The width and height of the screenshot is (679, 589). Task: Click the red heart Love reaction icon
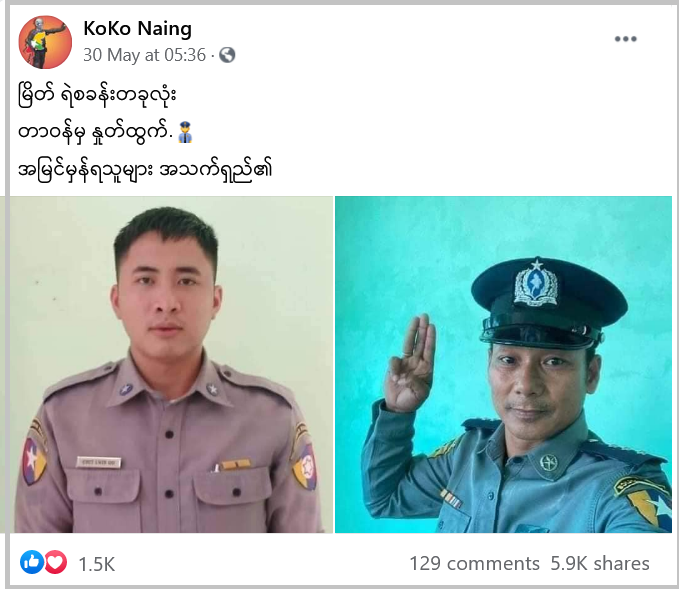coord(55,562)
